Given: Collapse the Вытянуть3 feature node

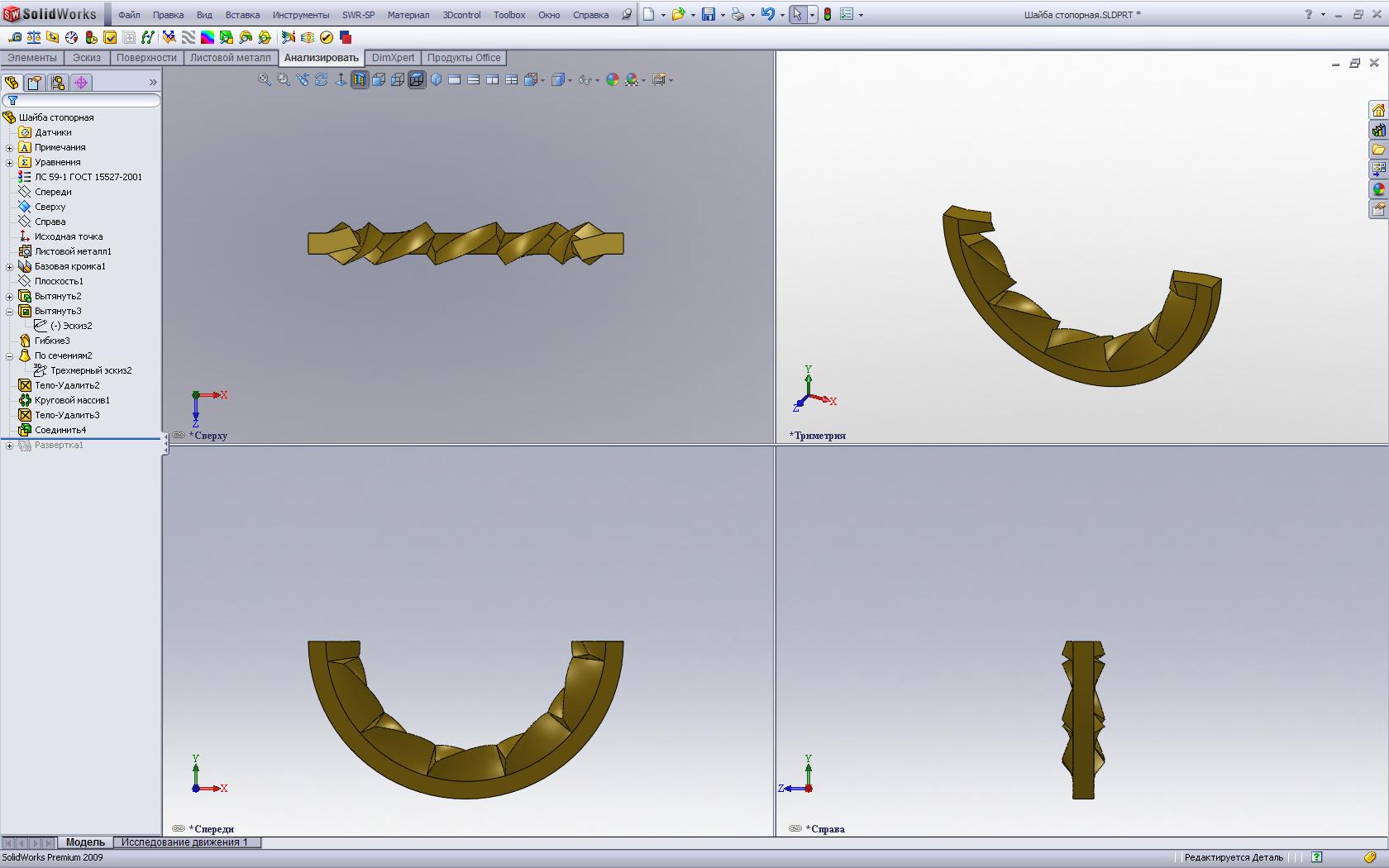Looking at the screenshot, I should point(8,311).
